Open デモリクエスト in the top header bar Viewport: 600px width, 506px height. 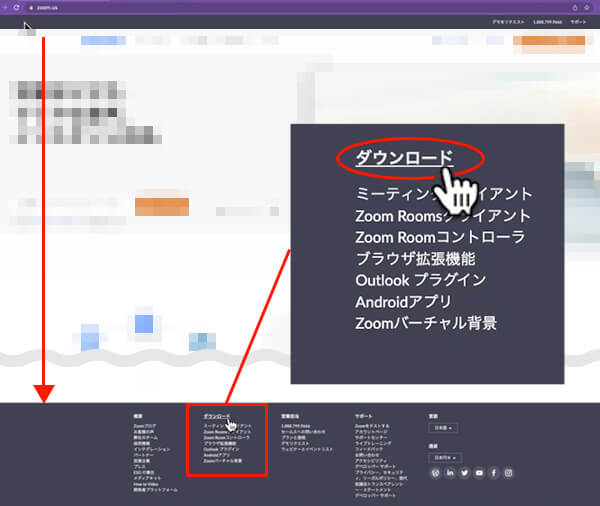508,22
